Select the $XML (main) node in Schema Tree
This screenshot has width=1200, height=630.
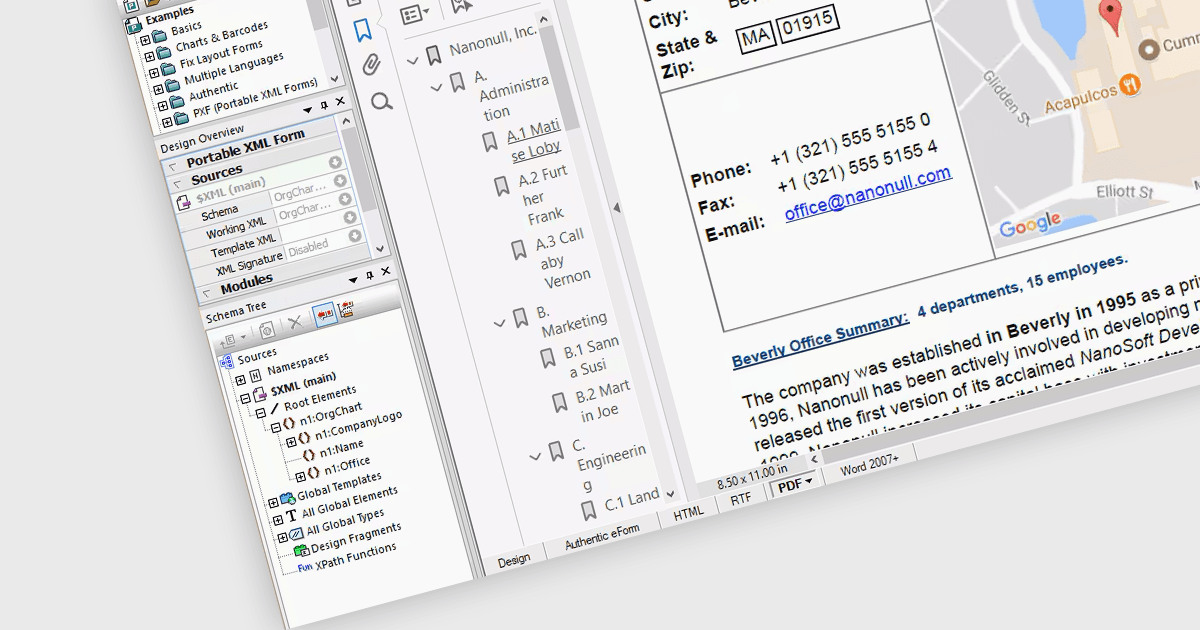[302, 382]
